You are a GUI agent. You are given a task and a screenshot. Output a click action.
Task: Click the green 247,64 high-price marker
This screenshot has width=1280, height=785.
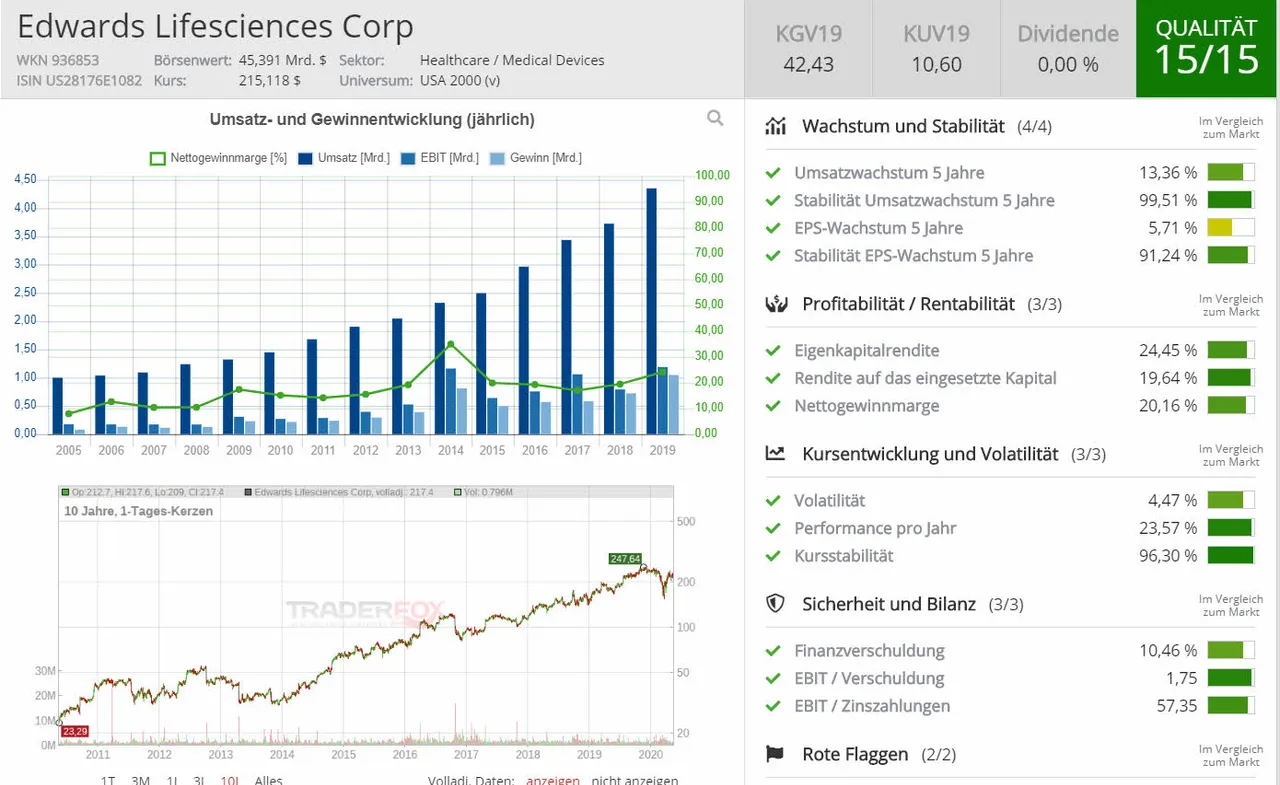[625, 559]
